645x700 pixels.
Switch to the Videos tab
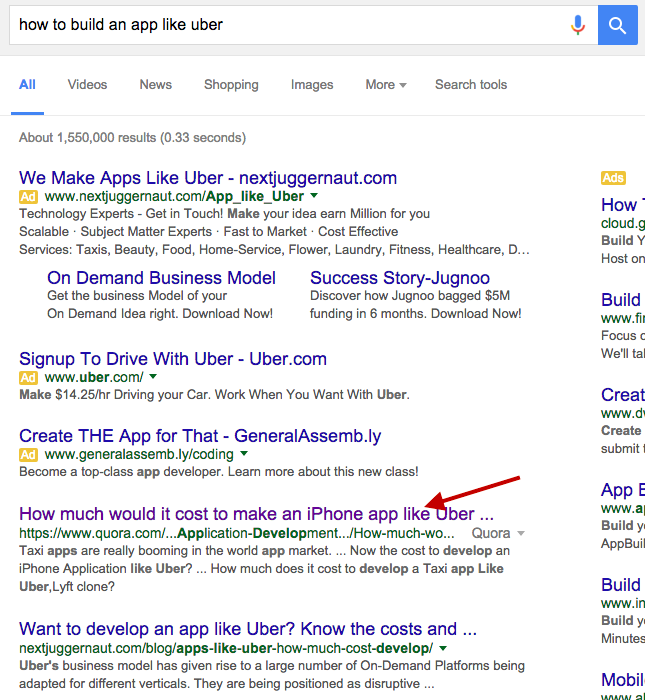[87, 84]
